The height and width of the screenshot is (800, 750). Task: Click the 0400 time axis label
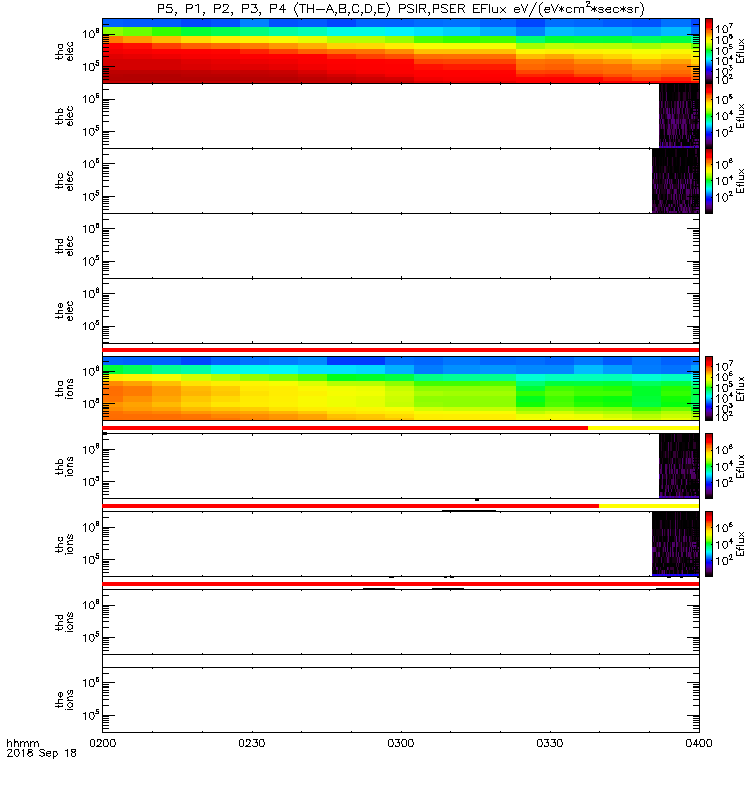(698, 743)
